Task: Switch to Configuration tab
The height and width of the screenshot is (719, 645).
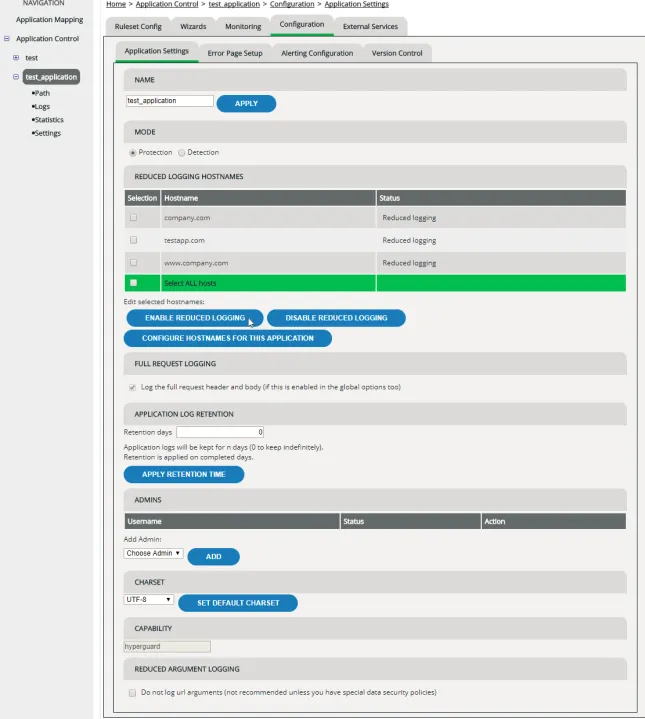Action: (x=302, y=25)
